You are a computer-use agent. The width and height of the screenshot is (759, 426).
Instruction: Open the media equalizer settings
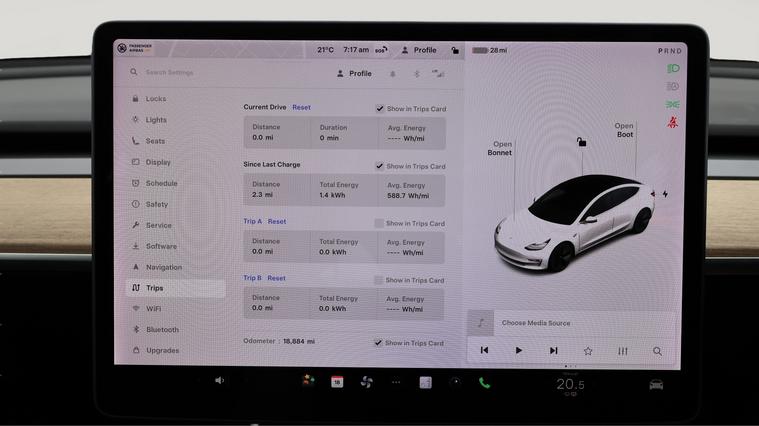click(622, 351)
